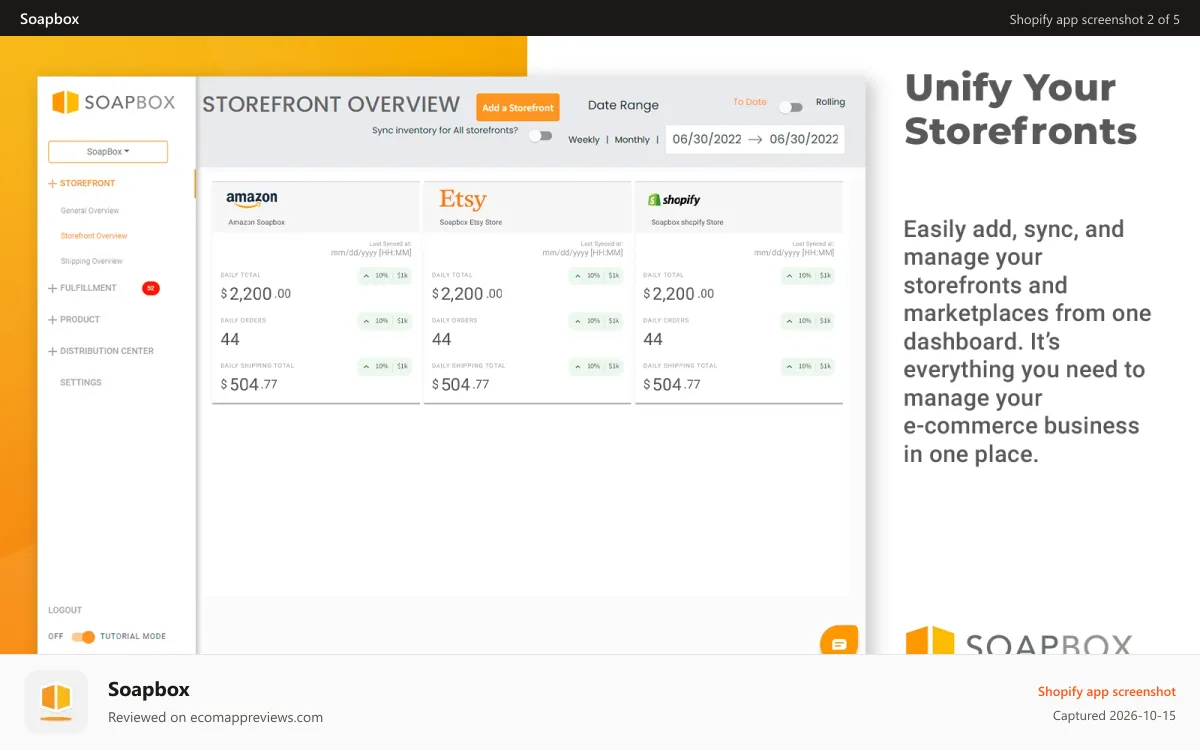Screen dimensions: 1200x750
Task: Click the Soapbox app icon in footer
Action: click(x=56, y=702)
